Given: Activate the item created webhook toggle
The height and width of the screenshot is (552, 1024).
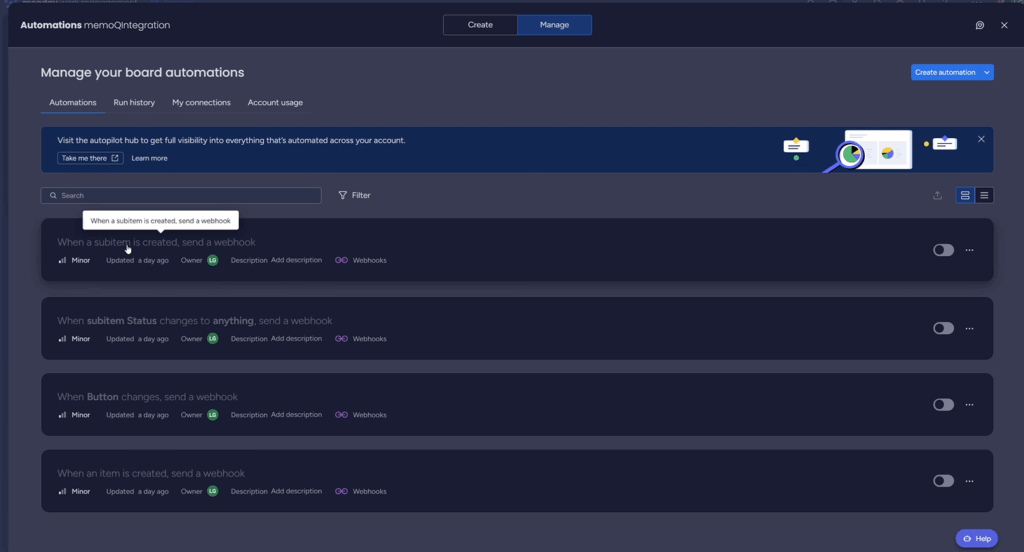Looking at the screenshot, I should click(x=943, y=481).
